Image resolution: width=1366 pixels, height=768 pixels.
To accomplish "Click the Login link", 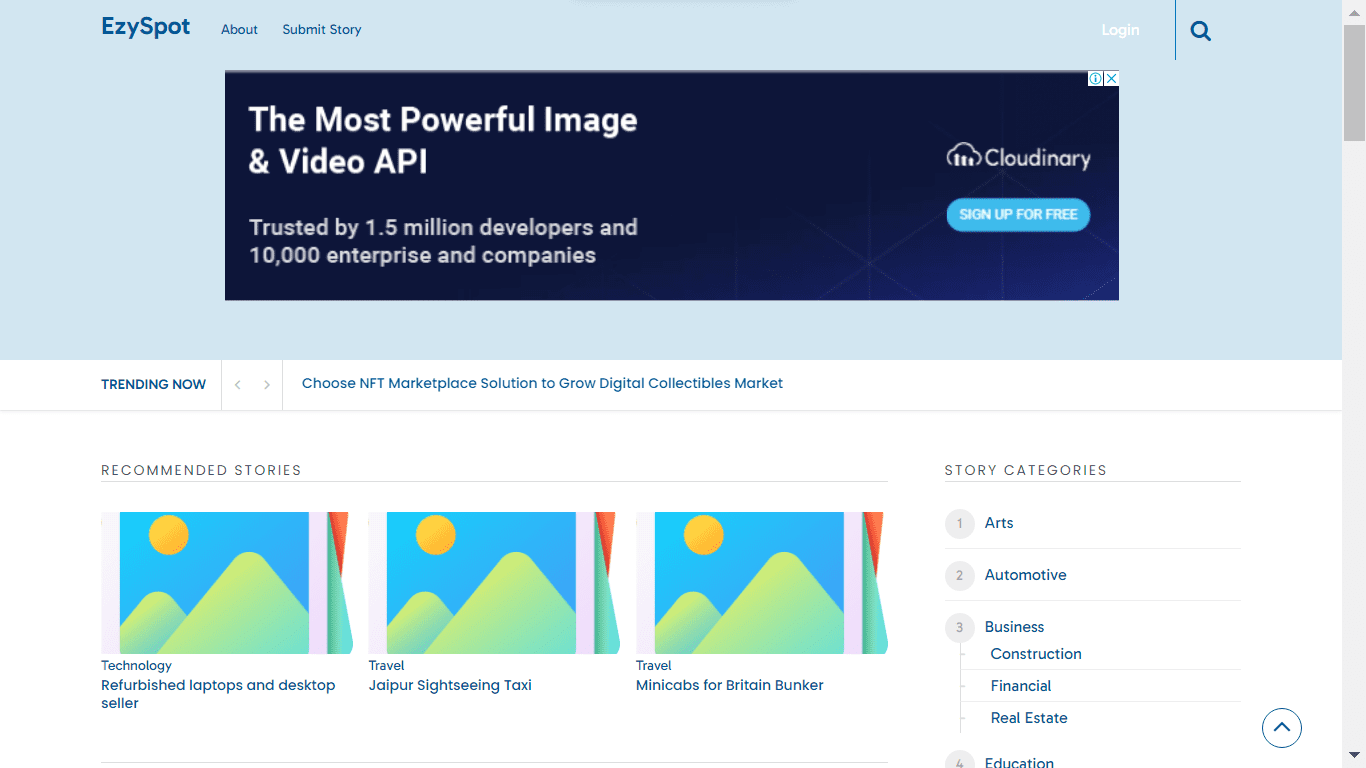I will coord(1120,30).
